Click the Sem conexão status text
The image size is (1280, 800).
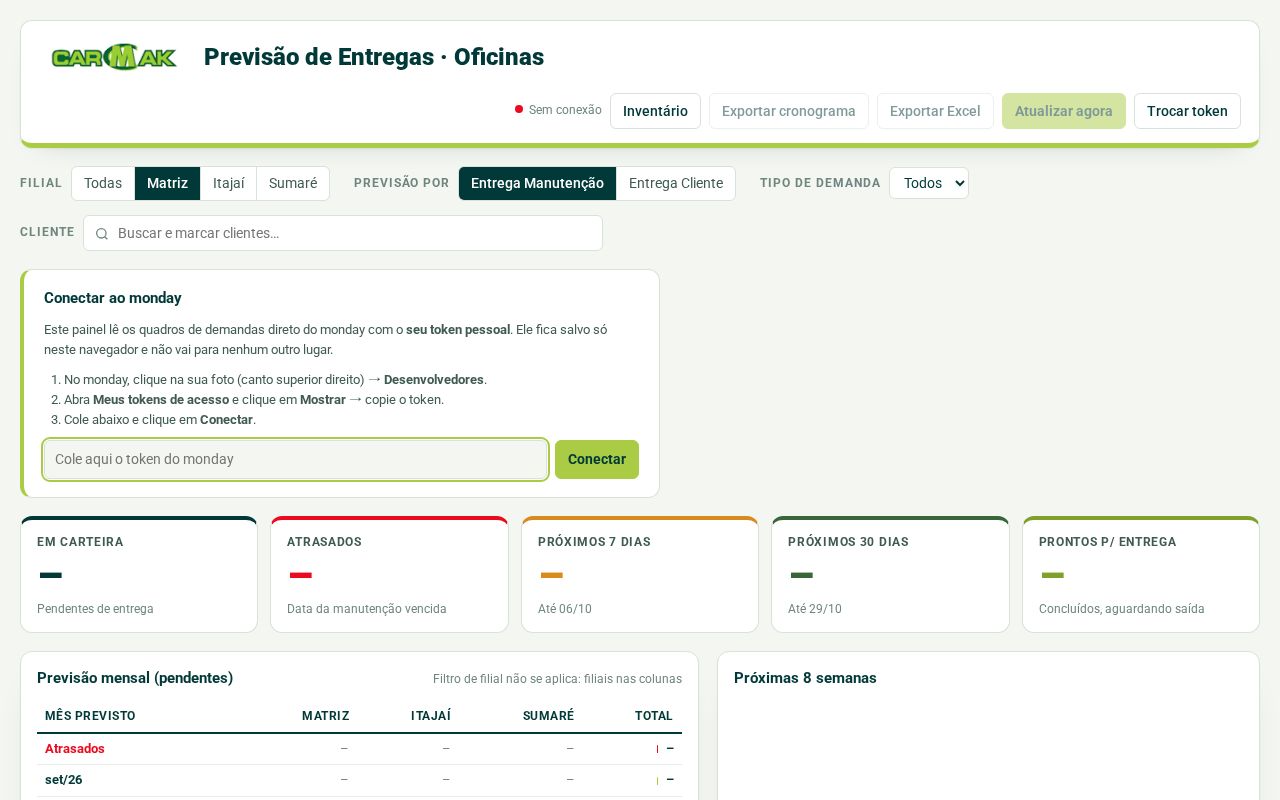tap(565, 110)
